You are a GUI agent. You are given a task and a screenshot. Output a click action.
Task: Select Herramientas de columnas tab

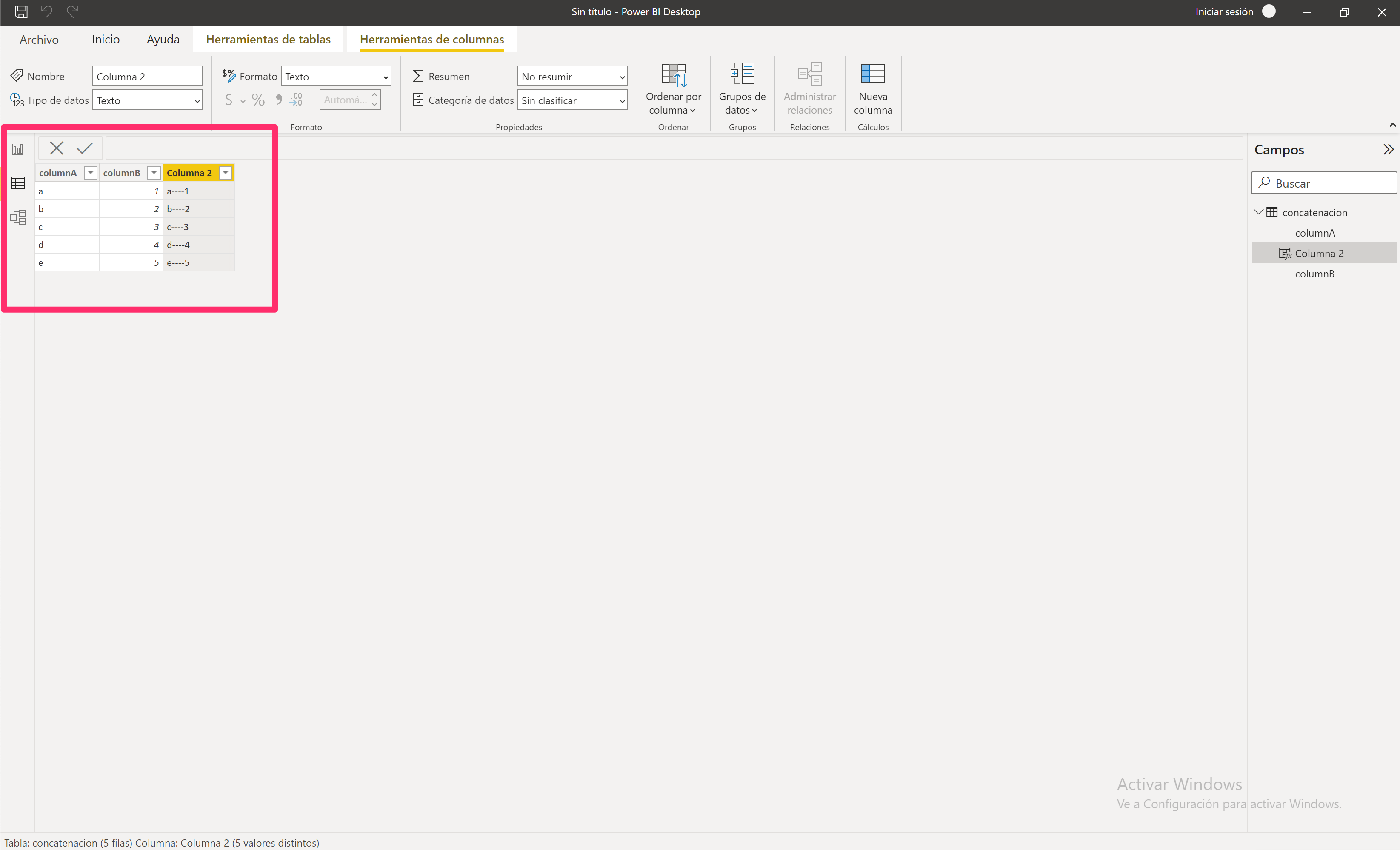pos(432,39)
